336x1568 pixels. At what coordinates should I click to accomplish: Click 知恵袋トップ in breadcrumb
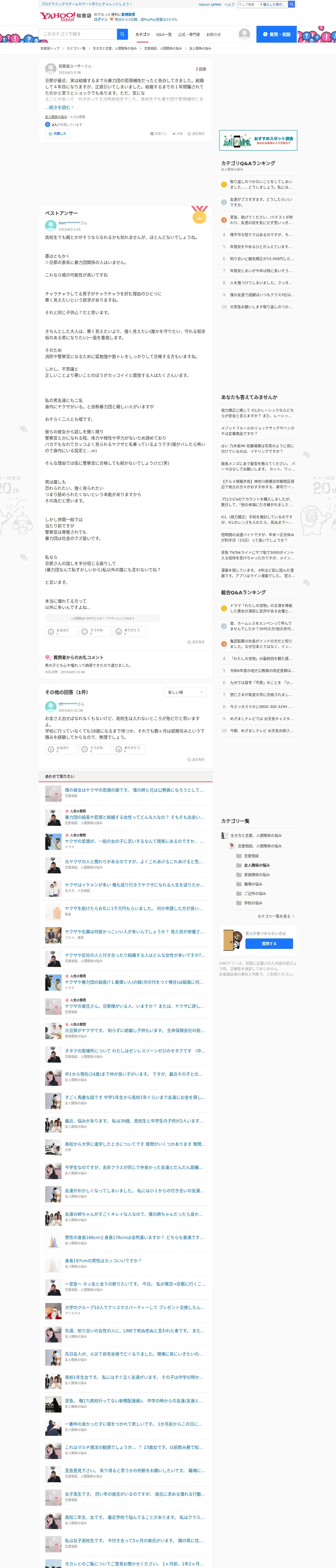point(50,48)
